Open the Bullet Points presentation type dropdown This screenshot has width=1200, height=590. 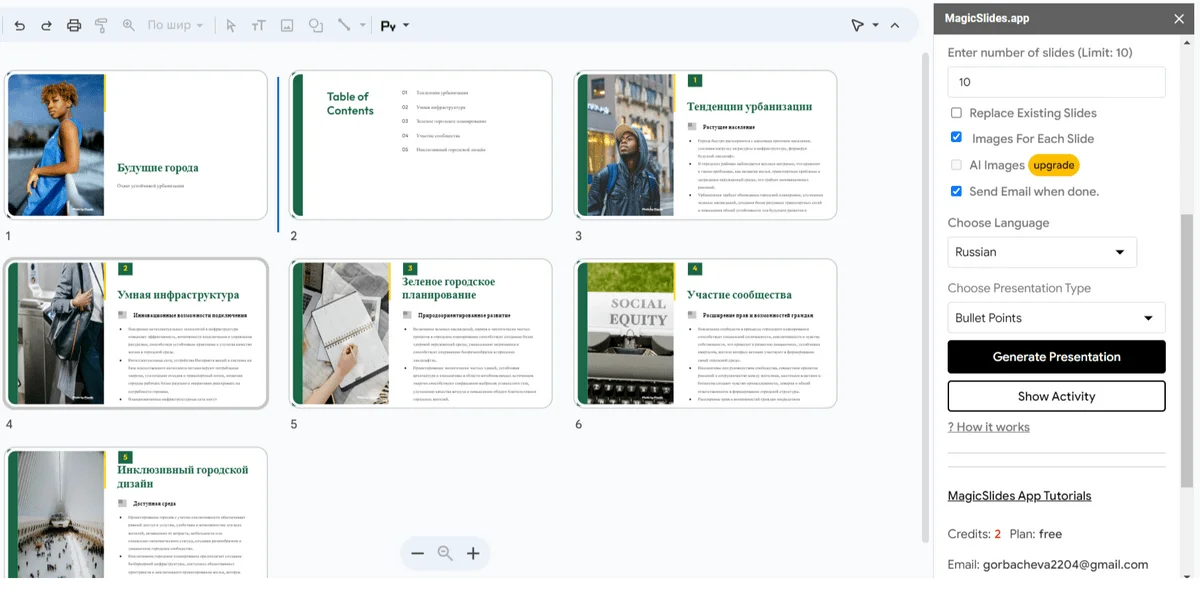[1056, 318]
